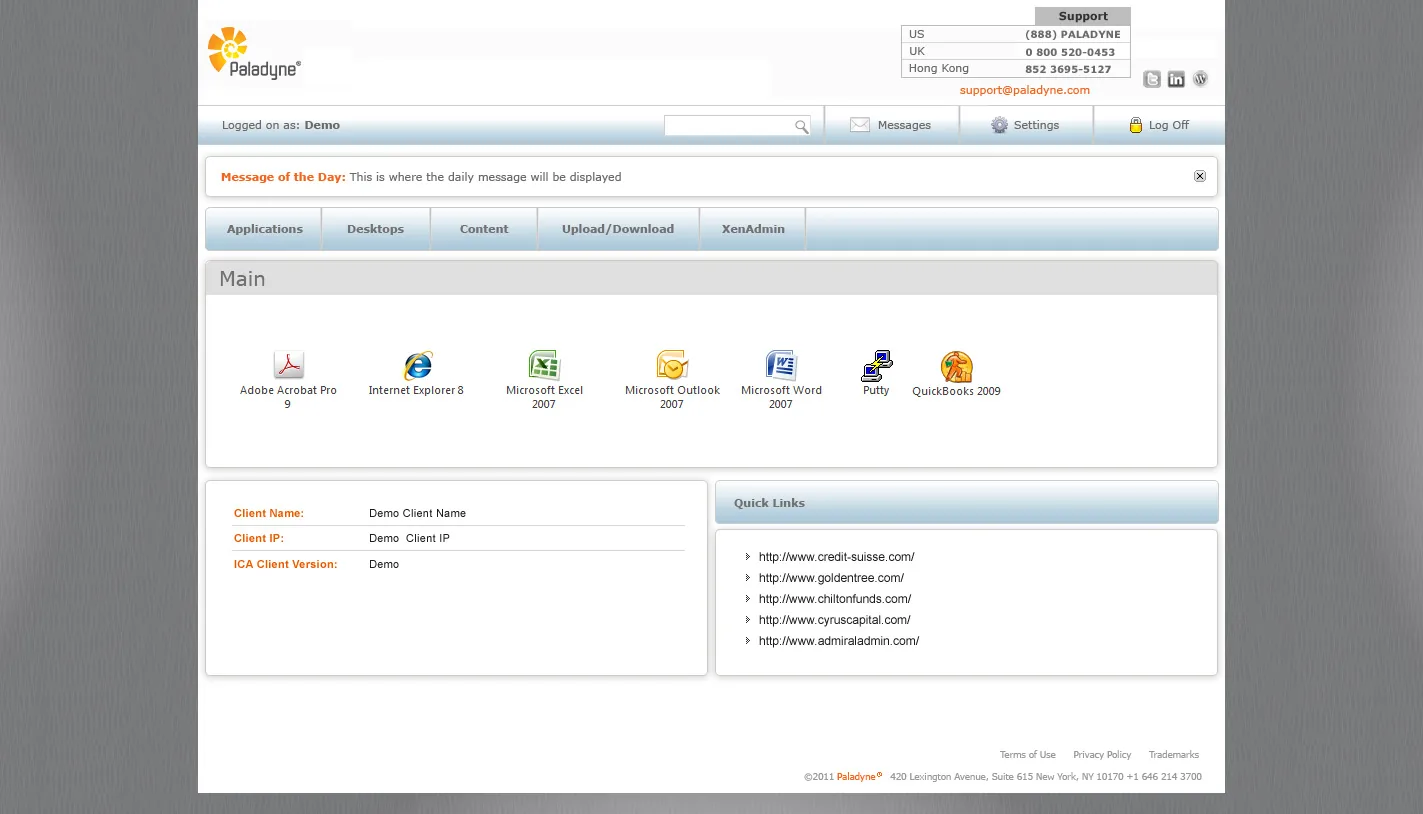Click the Paladyne logo

[254, 54]
